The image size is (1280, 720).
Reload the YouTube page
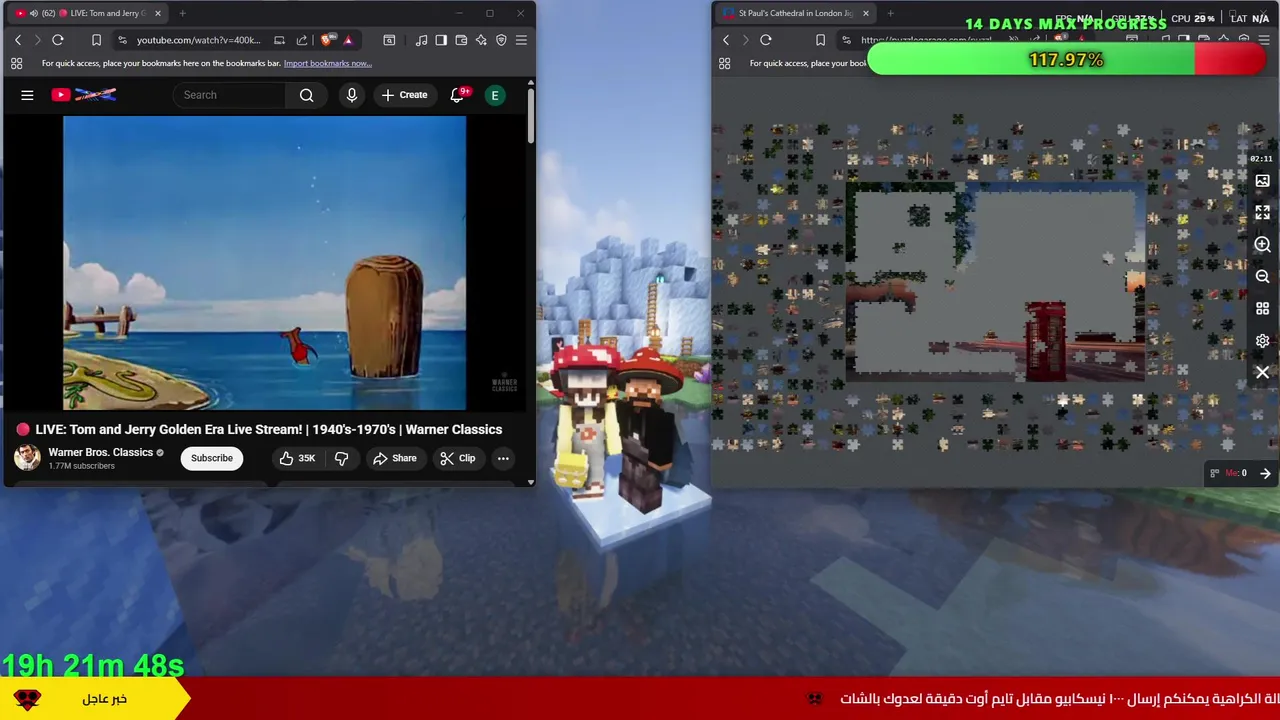tap(58, 40)
